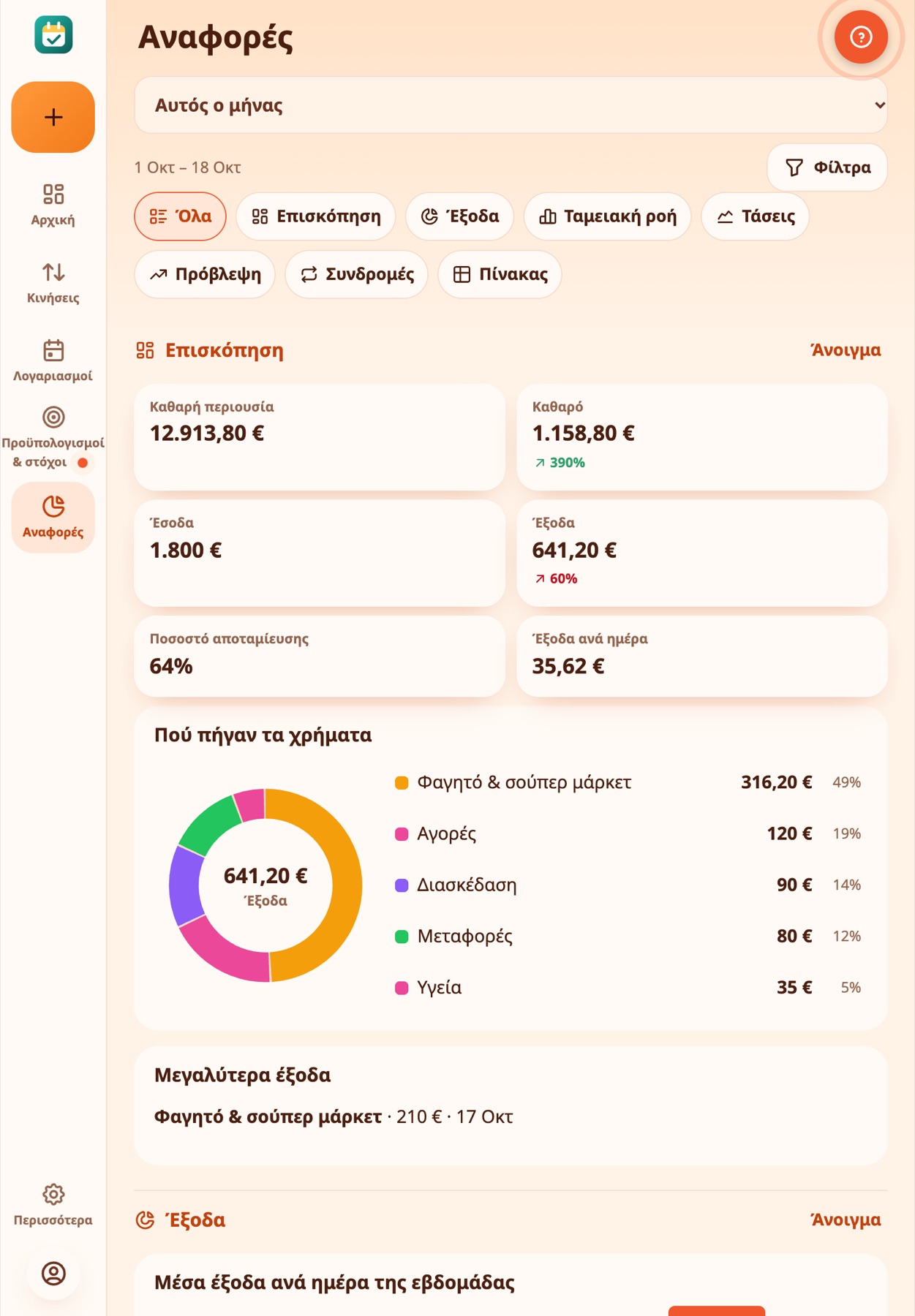
Task: Click the pink Αγορές color swatch
Action: coord(402,834)
